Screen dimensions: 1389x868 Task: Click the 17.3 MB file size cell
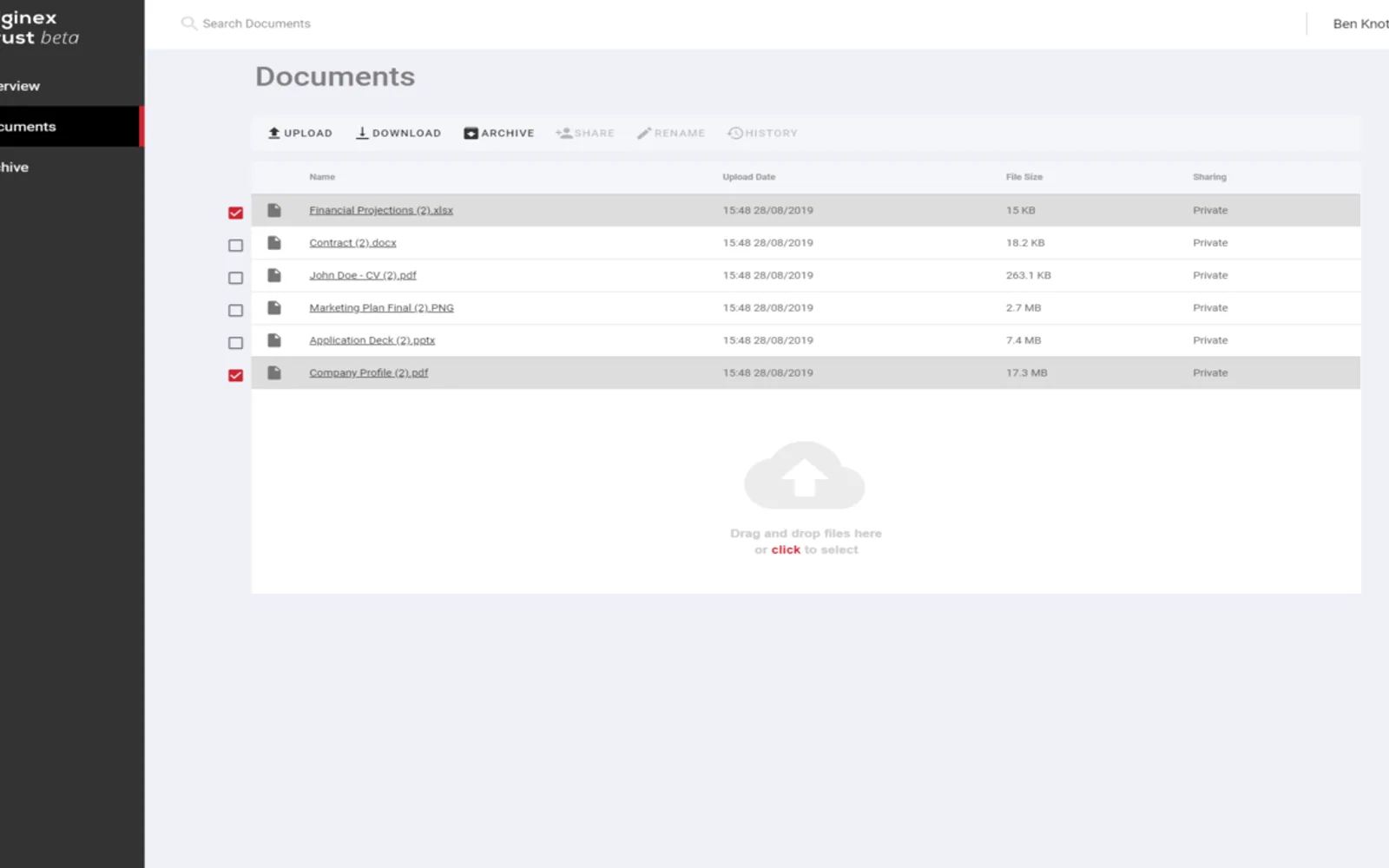[x=1027, y=373]
